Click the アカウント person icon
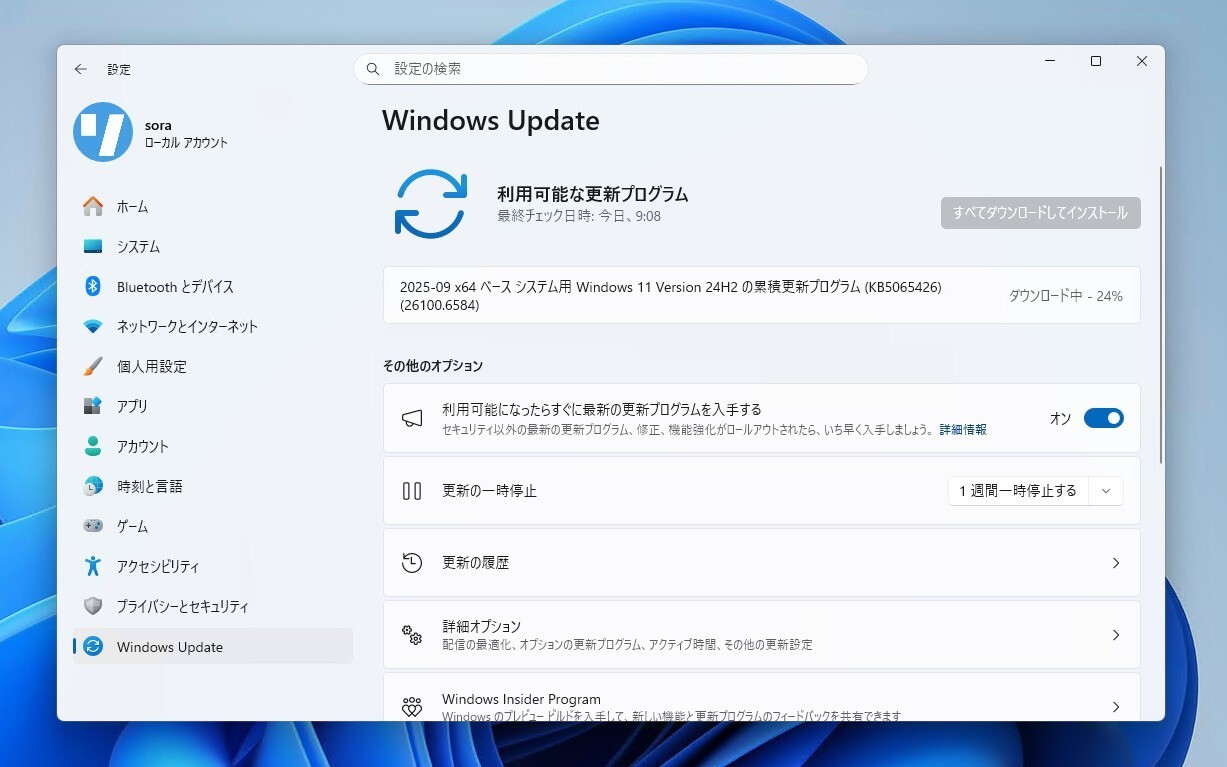Image resolution: width=1227 pixels, height=767 pixels. click(x=93, y=446)
